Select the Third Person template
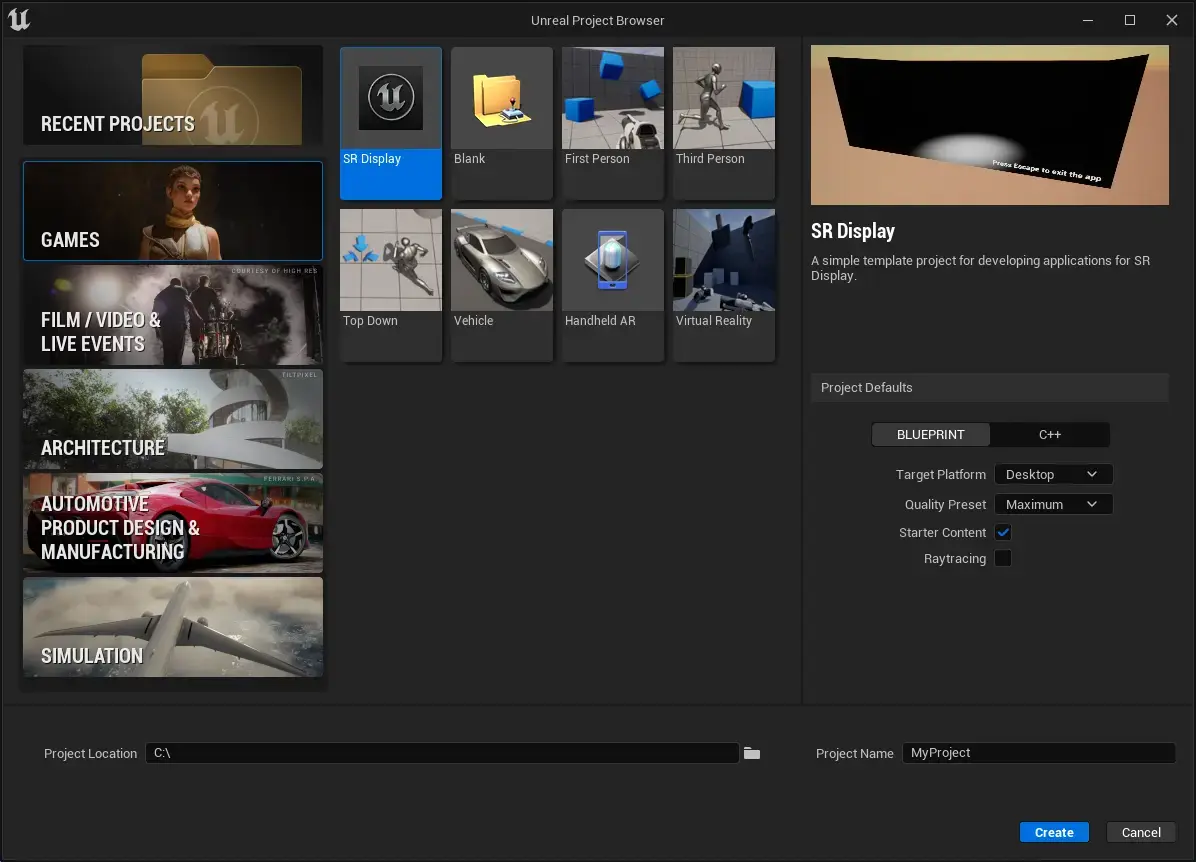This screenshot has width=1196, height=862. [x=724, y=99]
